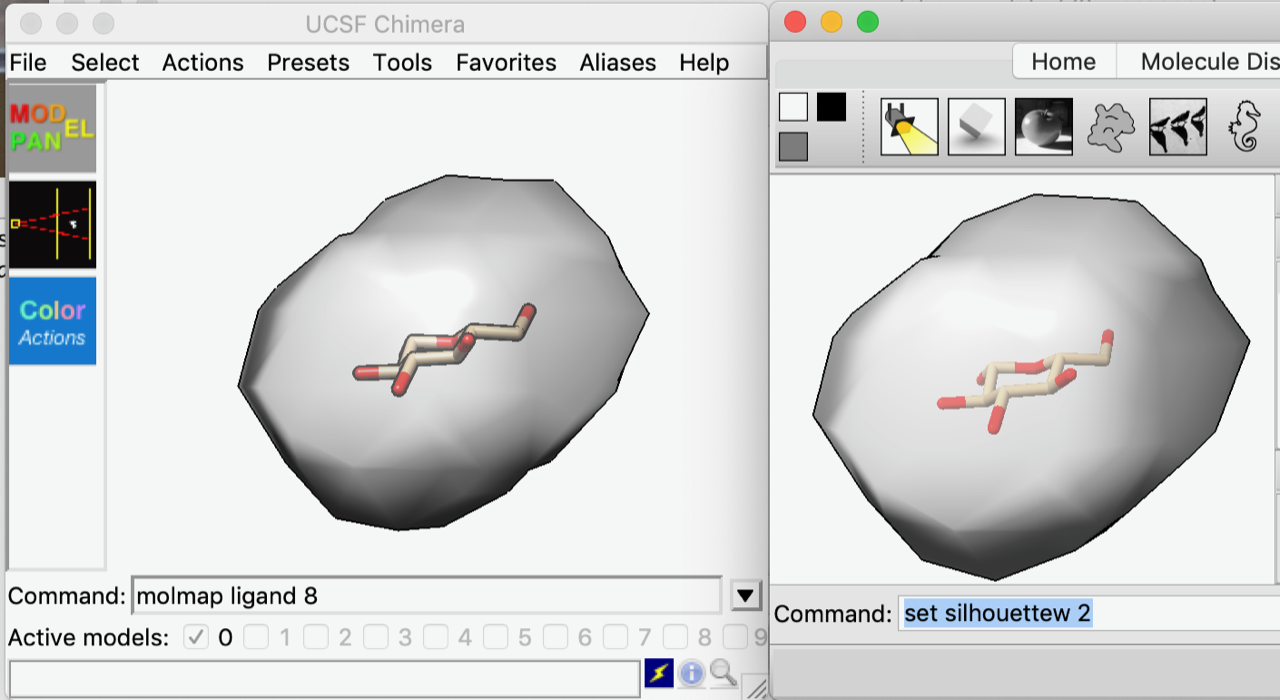Check active model 1 checkbox
Image resolution: width=1280 pixels, height=700 pixels.
(x=256, y=637)
